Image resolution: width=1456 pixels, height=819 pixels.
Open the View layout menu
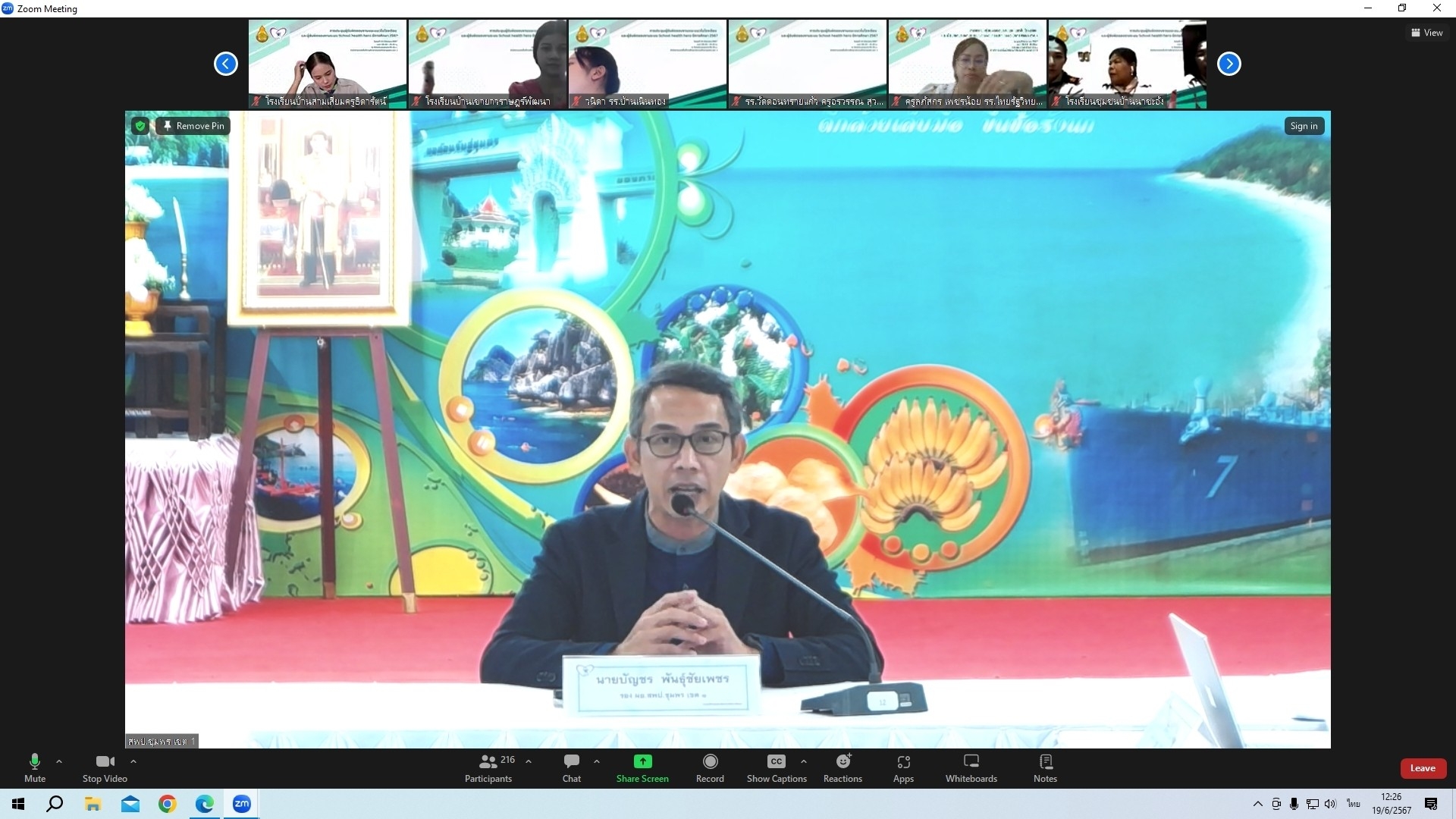[x=1426, y=33]
